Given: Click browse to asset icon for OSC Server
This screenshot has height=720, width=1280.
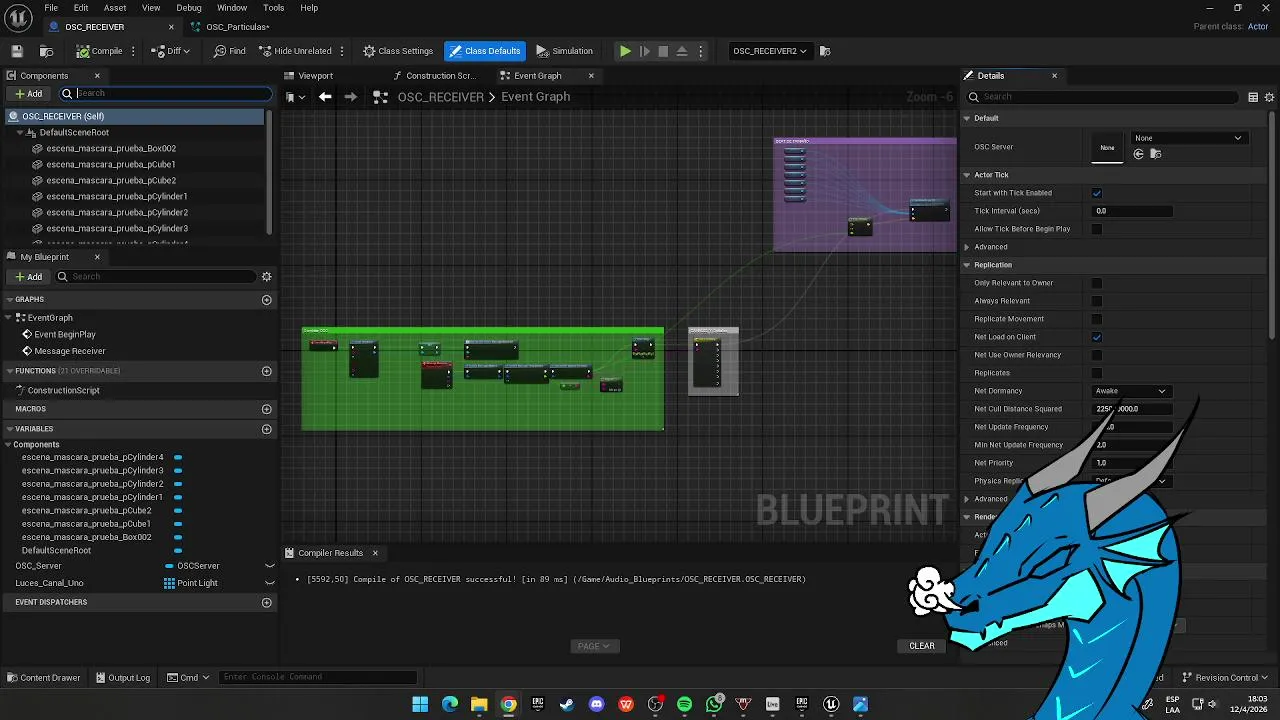Looking at the screenshot, I should (x=1155, y=154).
